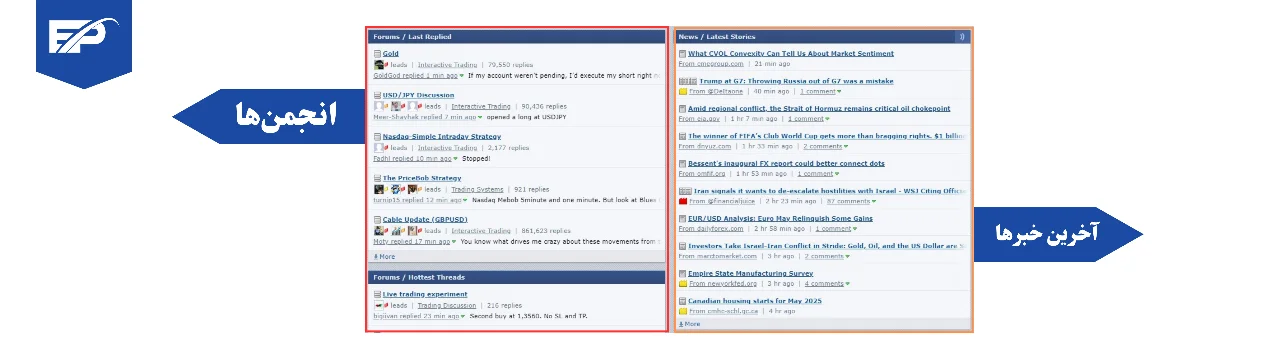Read the Strait of Hormuz oil chokepoint story
Viewport: 1280px width, 360px height.
[819, 108]
